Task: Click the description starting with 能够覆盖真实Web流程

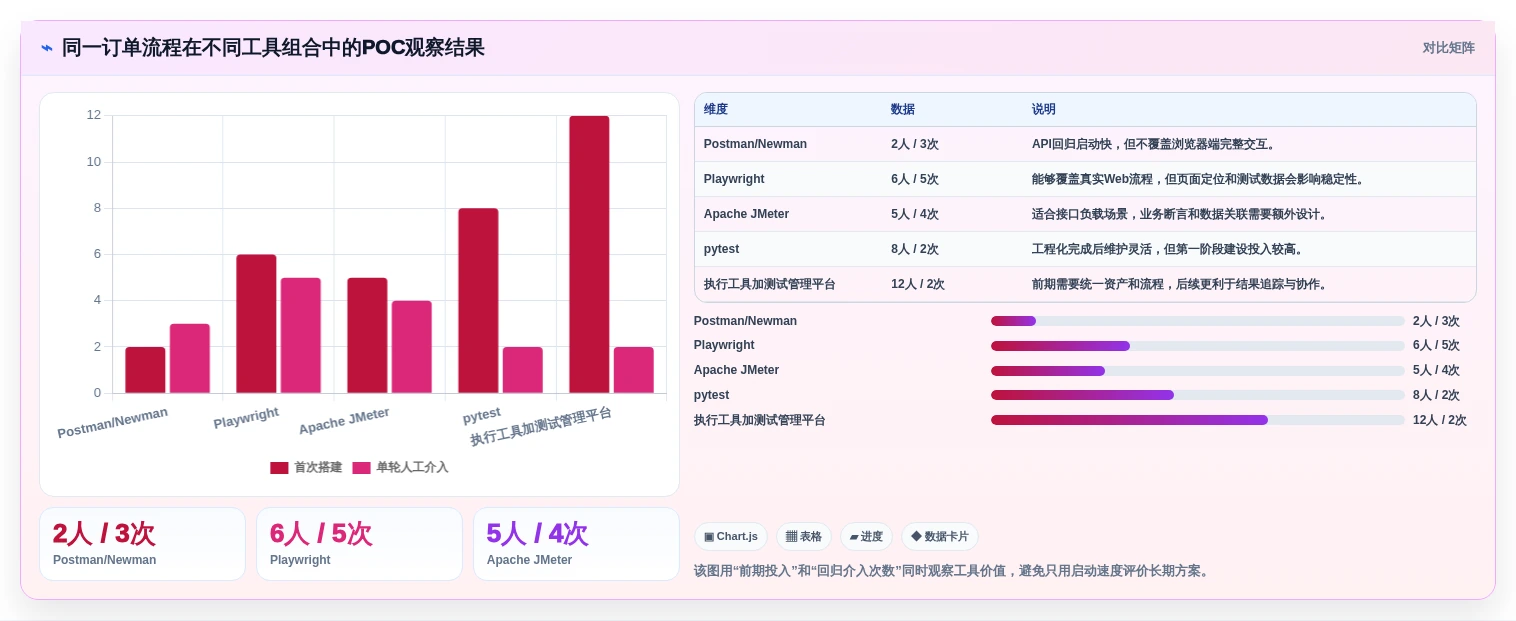Action: (1200, 179)
